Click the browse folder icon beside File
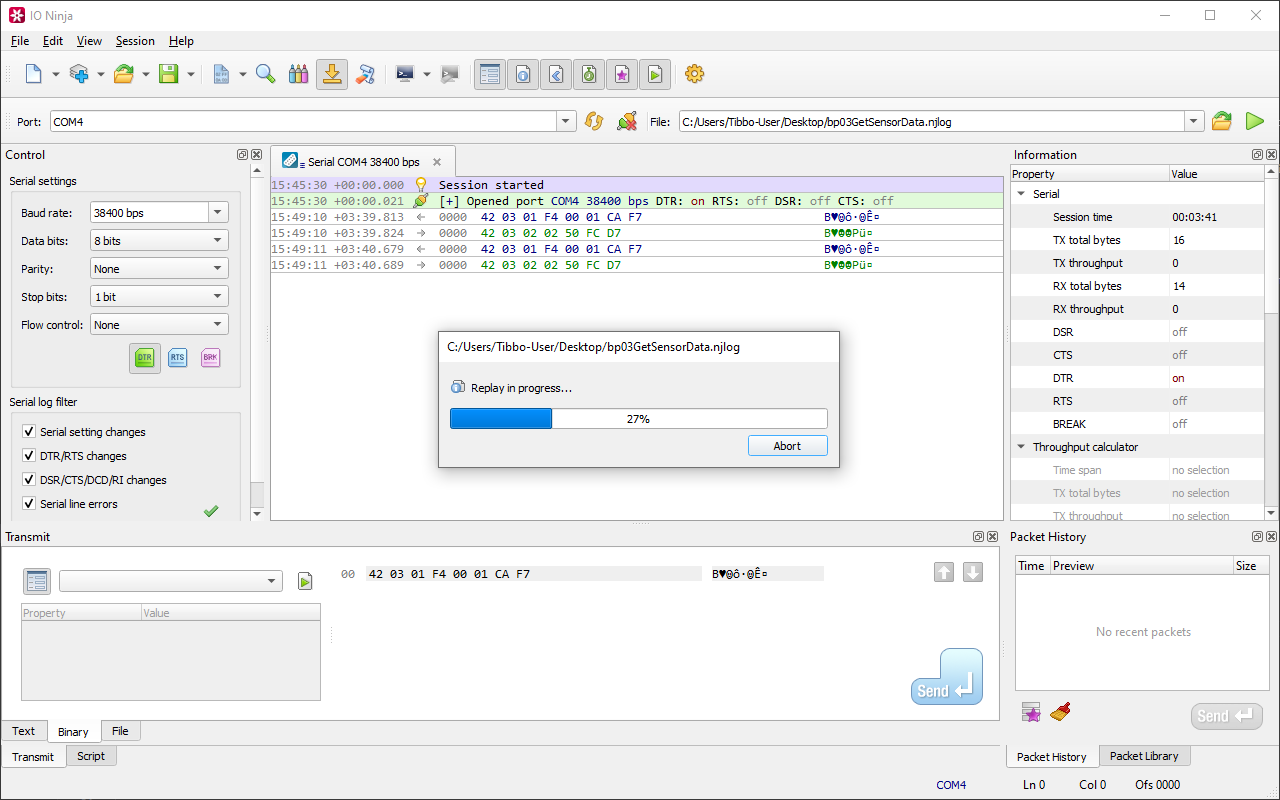Viewport: 1280px width, 800px height. 1222,121
